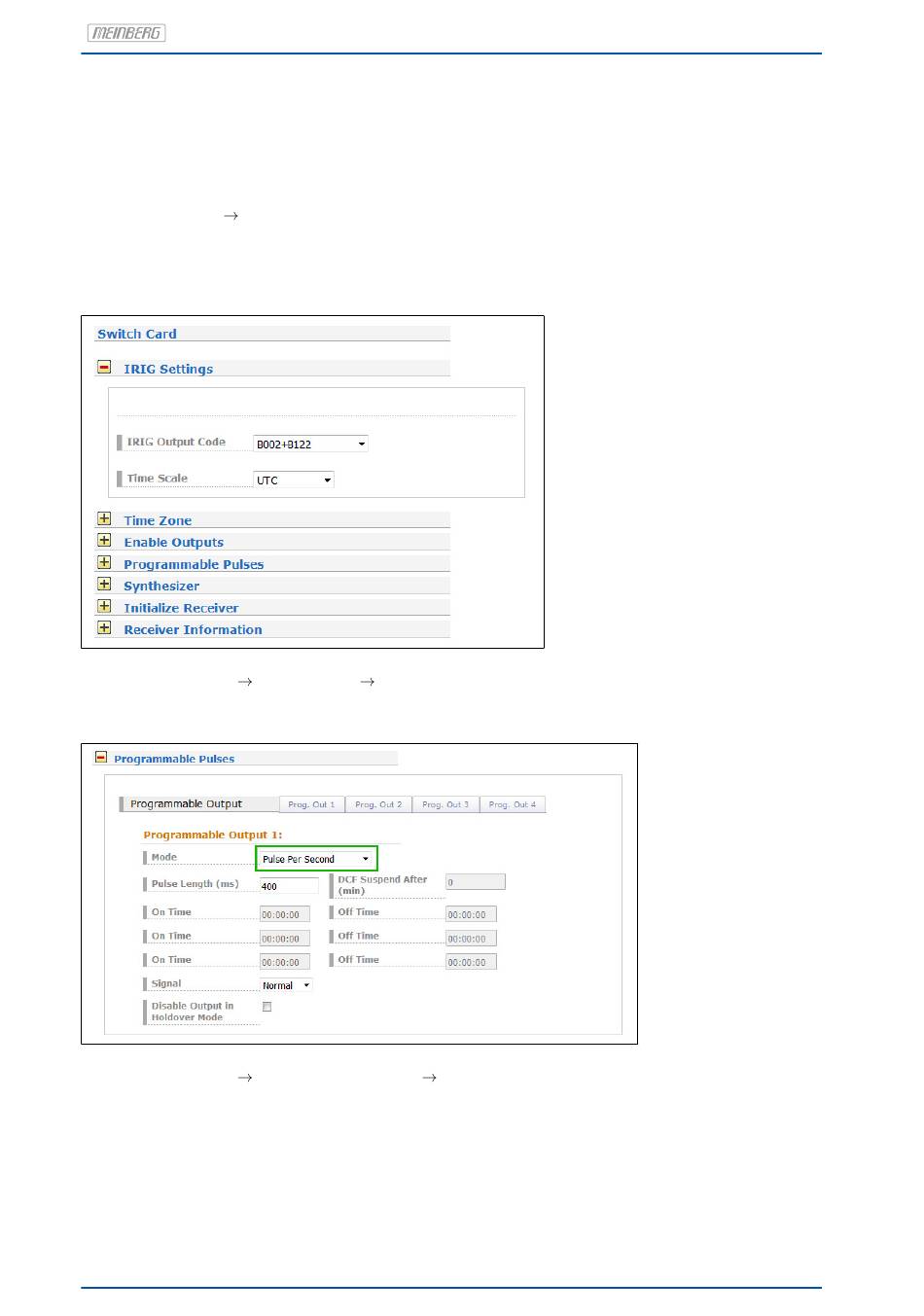Click the Pulse Length (ms) field
Image resolution: width=924 pixels, height=1316 pixels.
289,886
